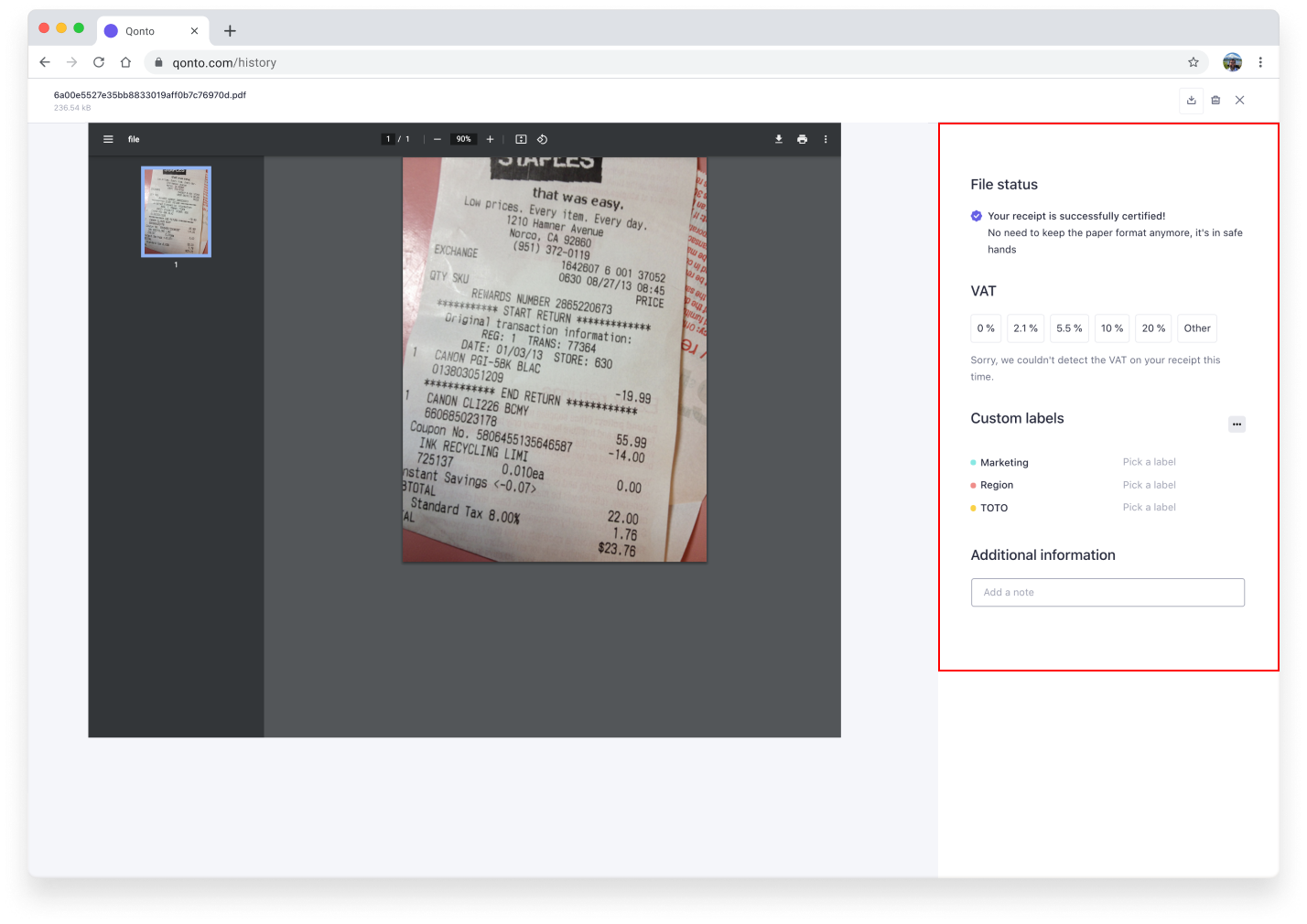The height and width of the screenshot is (924, 1307).
Task: Go forward in browser history
Action: (x=71, y=62)
